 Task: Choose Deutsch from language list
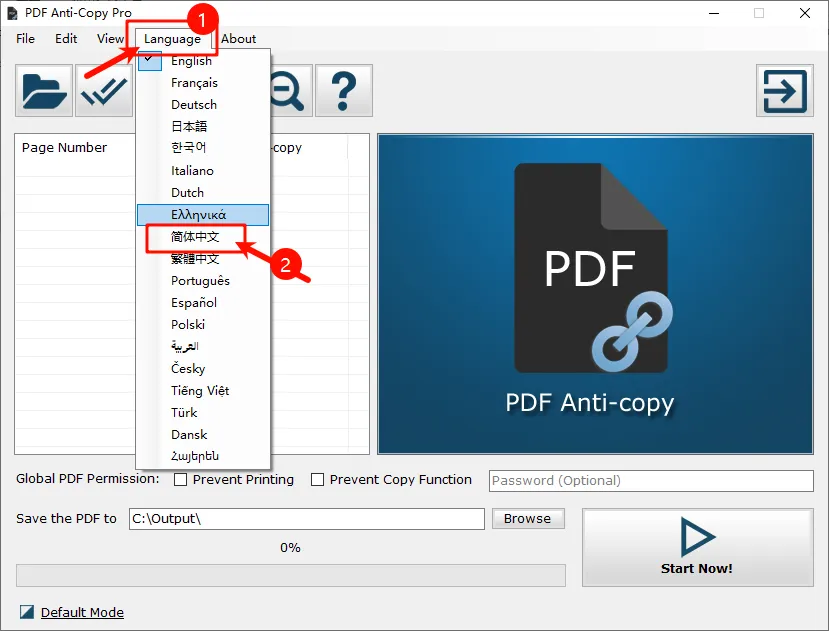pyautogui.click(x=203, y=105)
